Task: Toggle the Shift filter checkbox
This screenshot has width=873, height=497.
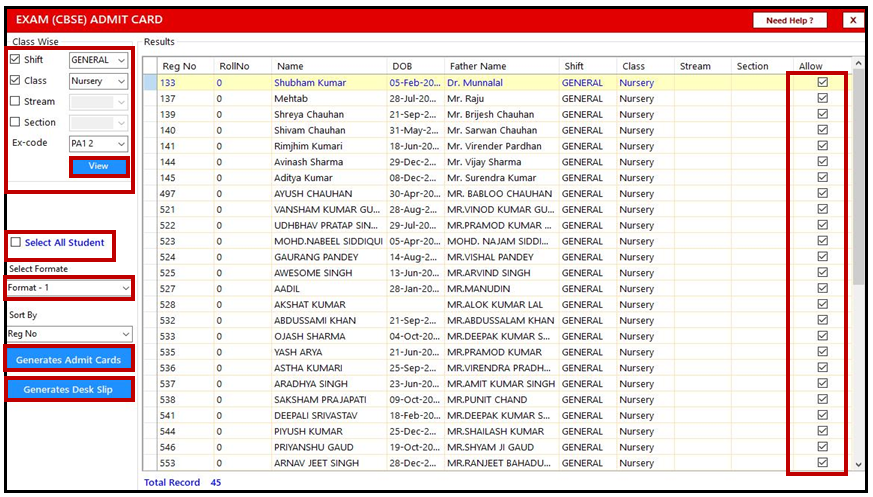Action: tap(15, 59)
